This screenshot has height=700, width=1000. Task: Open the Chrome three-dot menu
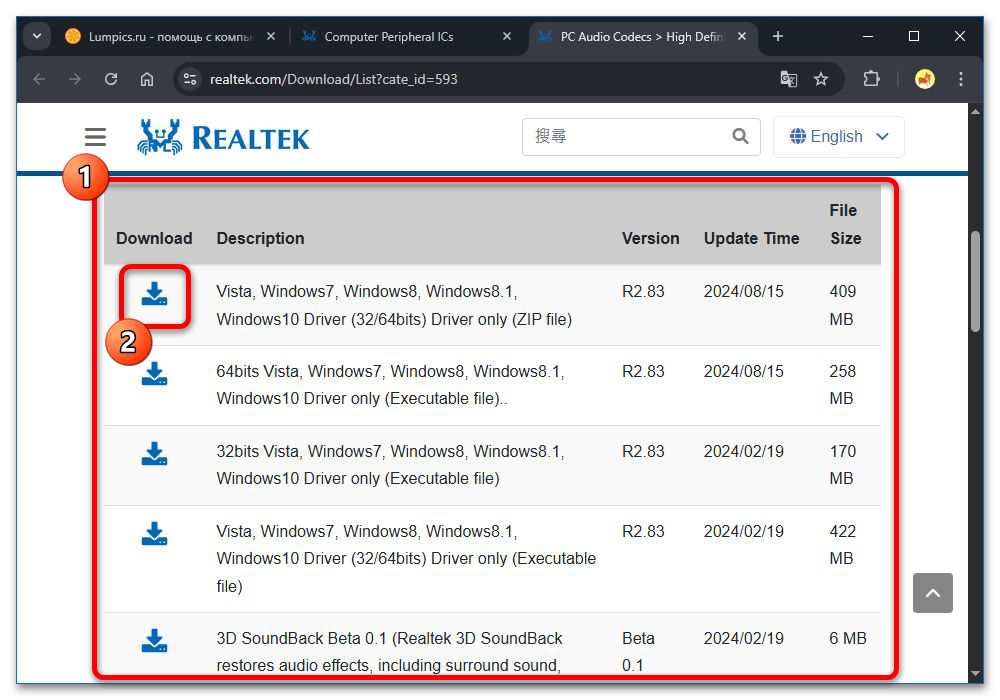point(960,79)
